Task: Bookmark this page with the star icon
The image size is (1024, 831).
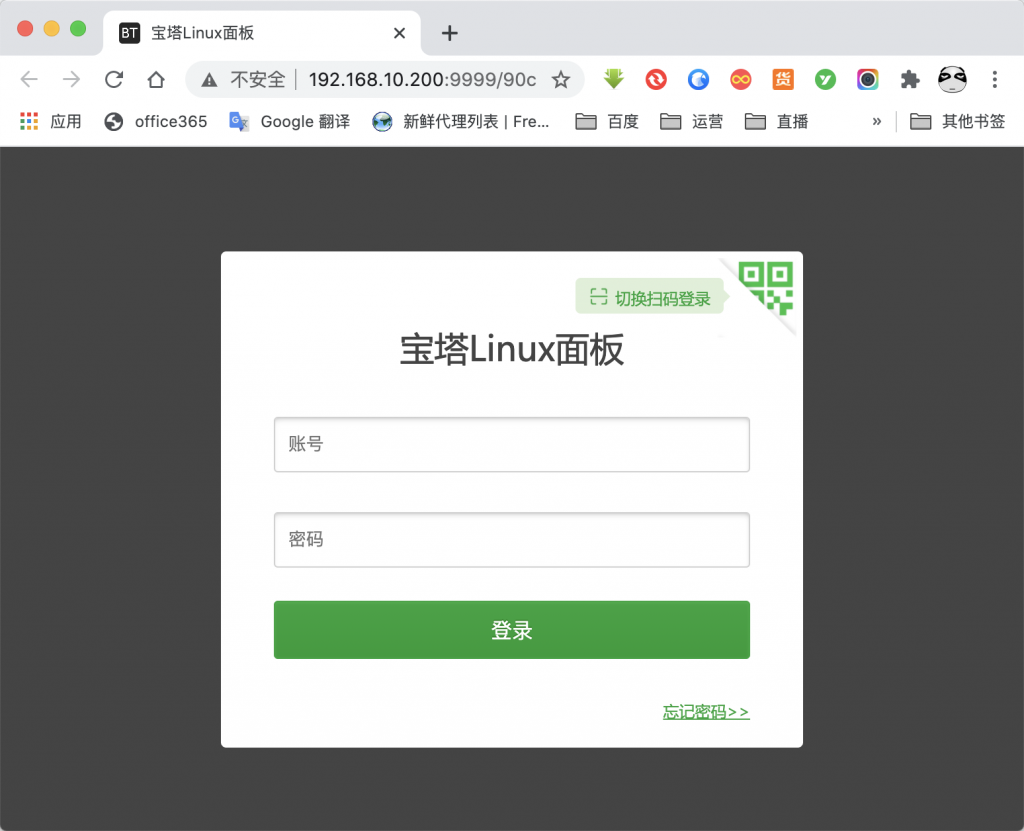Action: (x=560, y=80)
